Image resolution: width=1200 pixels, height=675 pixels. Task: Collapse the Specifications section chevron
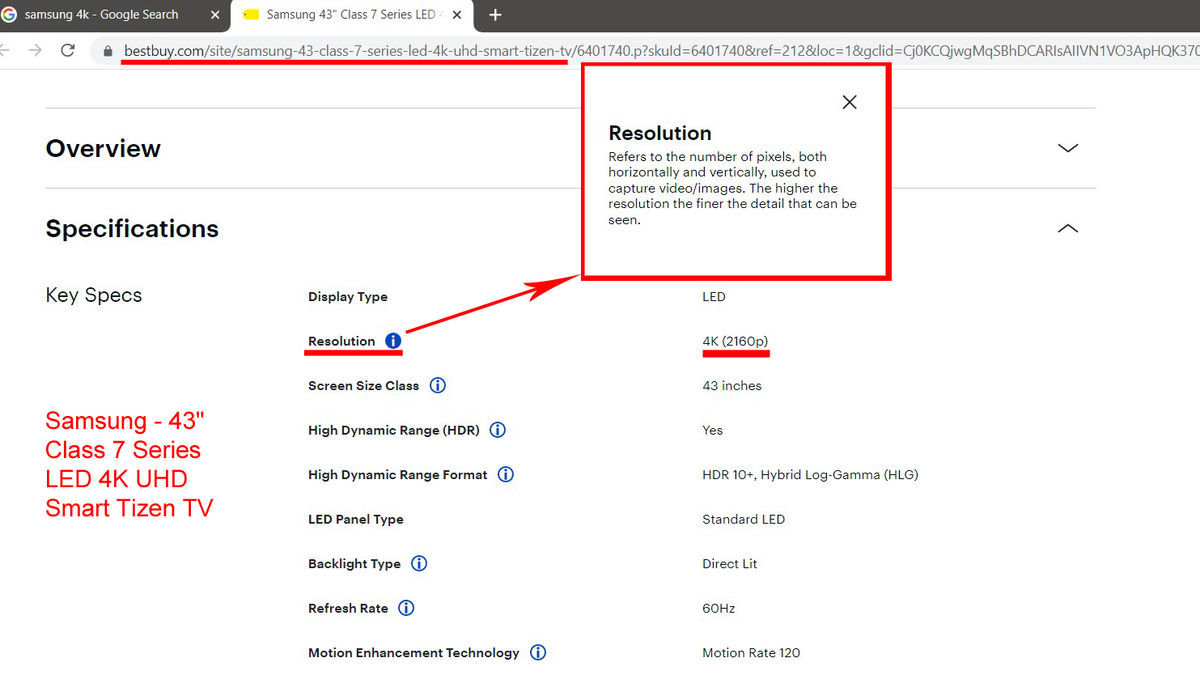[1068, 228]
